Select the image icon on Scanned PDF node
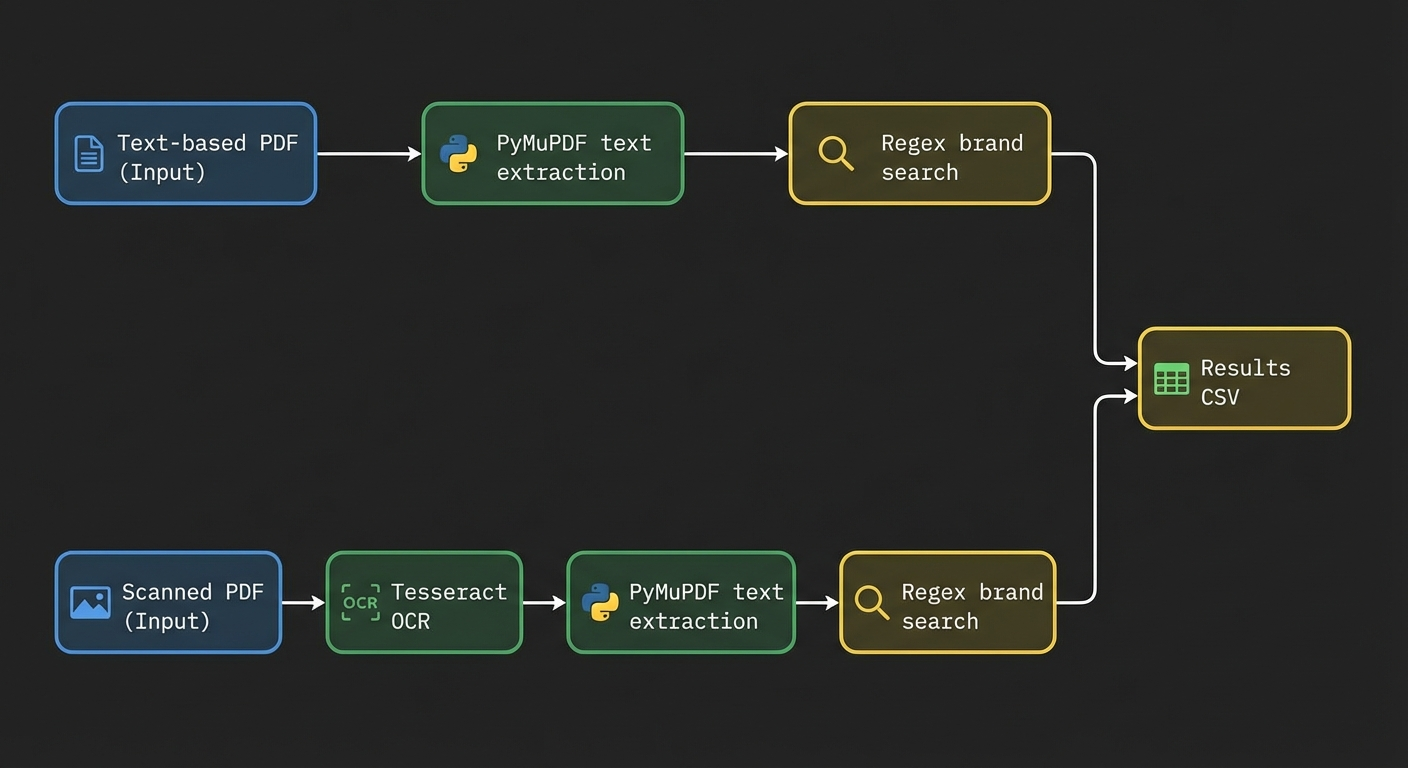 point(90,602)
